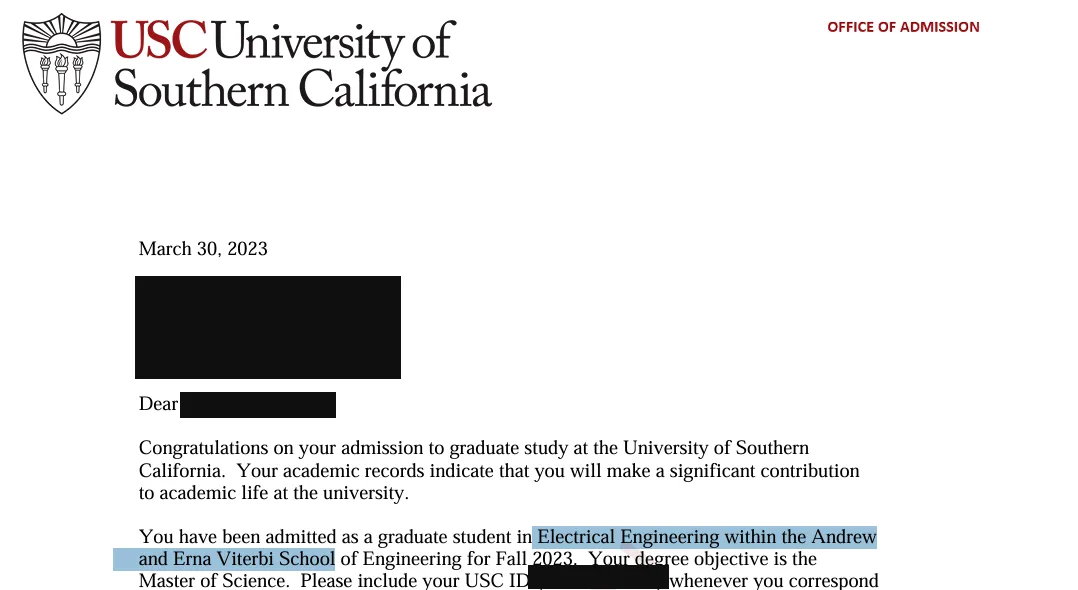Viewport: 1078px width, 590px height.
Task: Click the redacted name after Dear
Action: [x=258, y=405]
